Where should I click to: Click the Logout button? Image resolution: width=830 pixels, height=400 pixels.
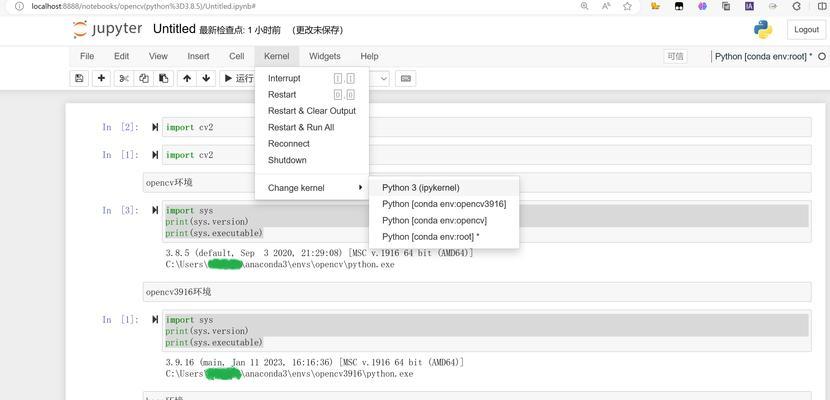(806, 30)
